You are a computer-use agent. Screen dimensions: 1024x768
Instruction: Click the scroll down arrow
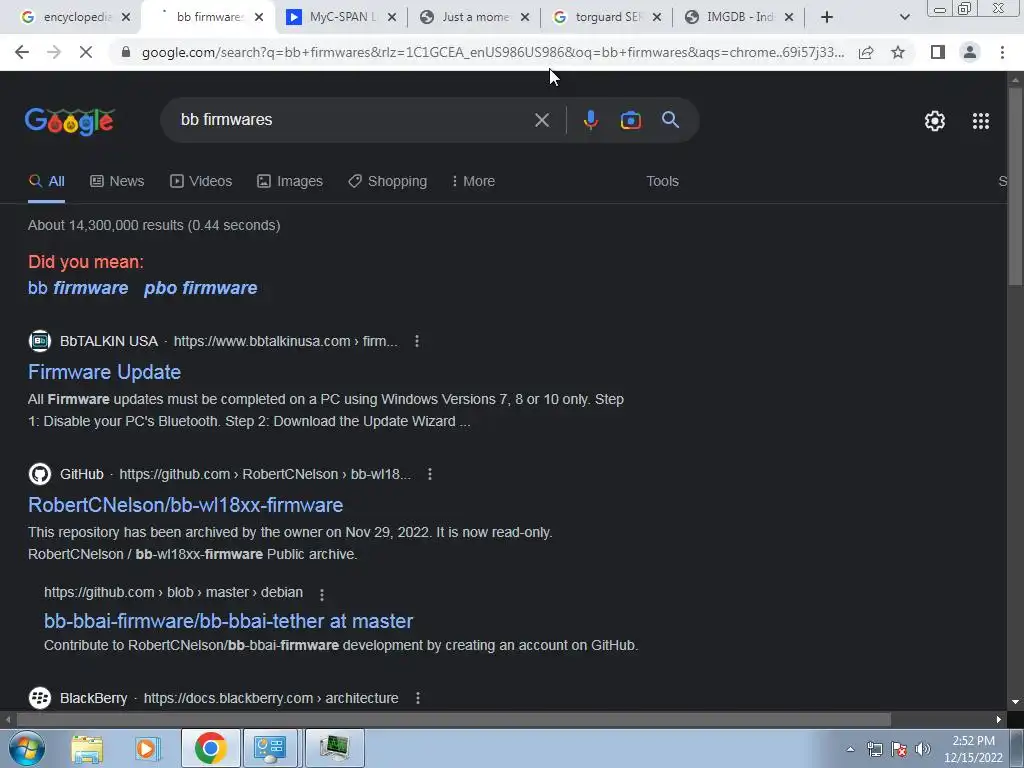point(1015,702)
